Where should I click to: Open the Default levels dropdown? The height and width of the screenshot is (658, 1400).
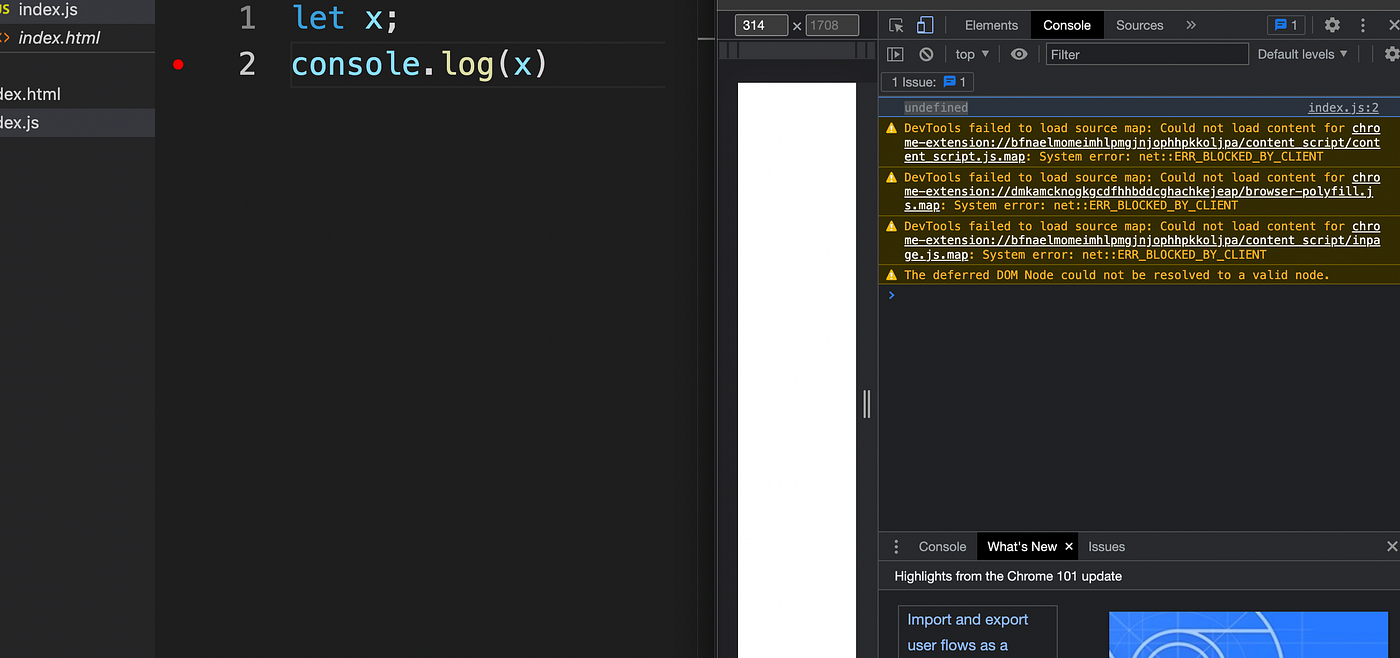click(1302, 54)
